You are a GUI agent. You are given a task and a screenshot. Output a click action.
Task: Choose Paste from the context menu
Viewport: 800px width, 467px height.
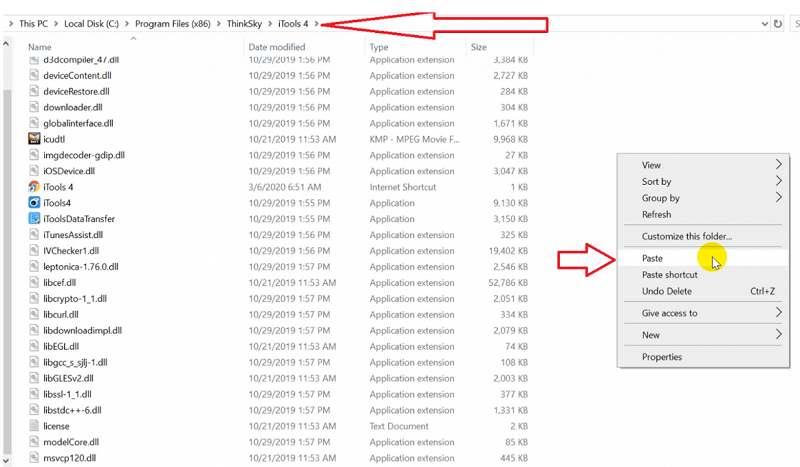click(653, 258)
